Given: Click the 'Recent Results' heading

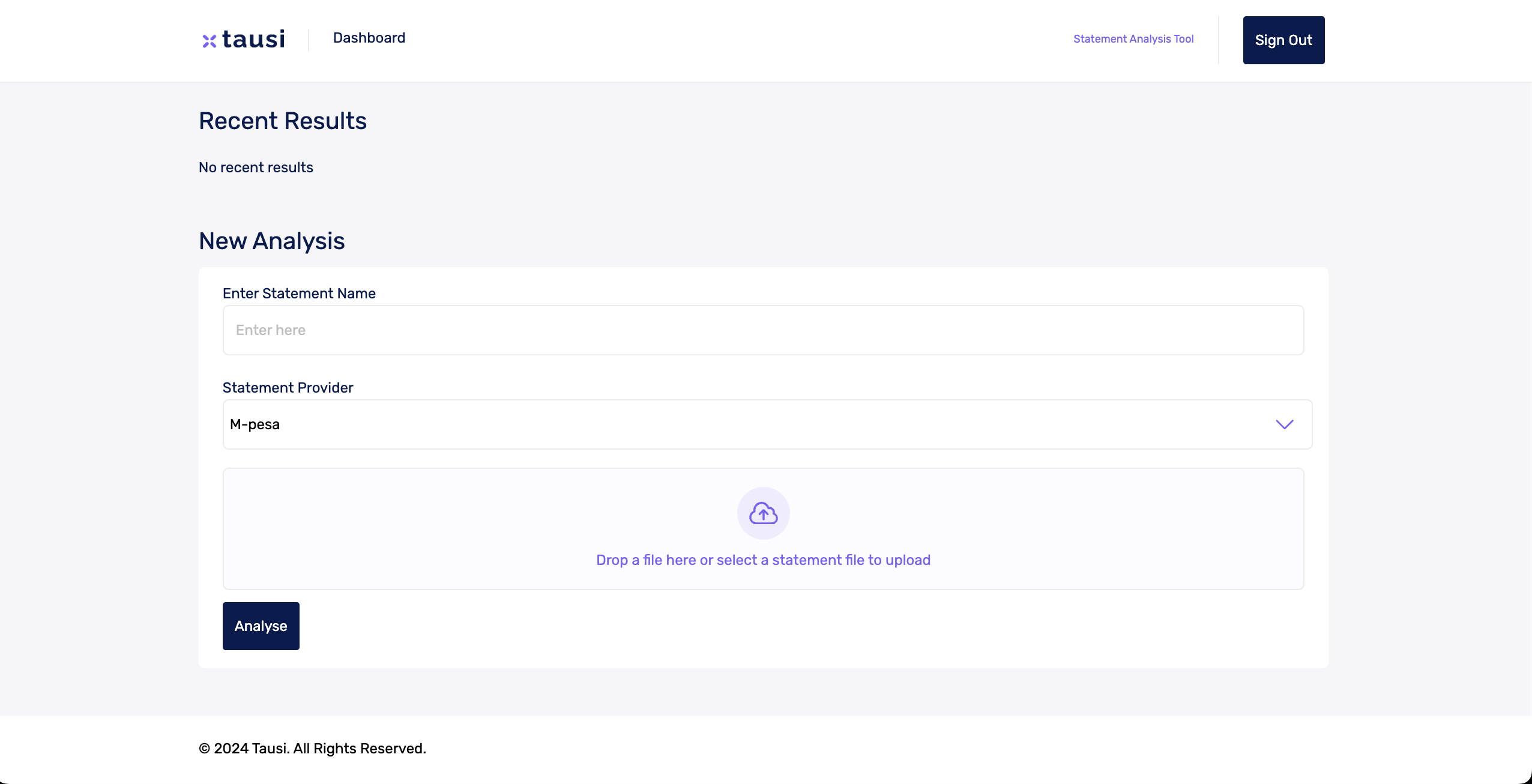Looking at the screenshot, I should [283, 121].
